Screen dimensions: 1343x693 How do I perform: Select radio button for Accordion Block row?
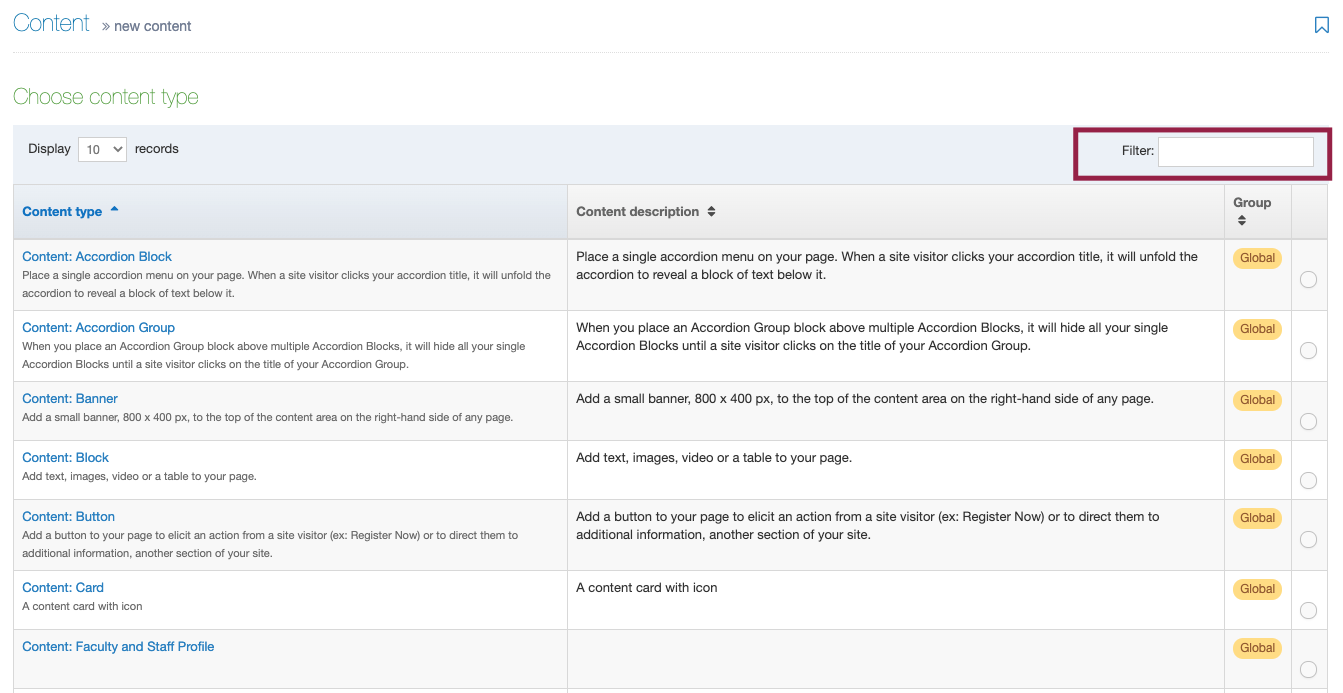[1308, 280]
